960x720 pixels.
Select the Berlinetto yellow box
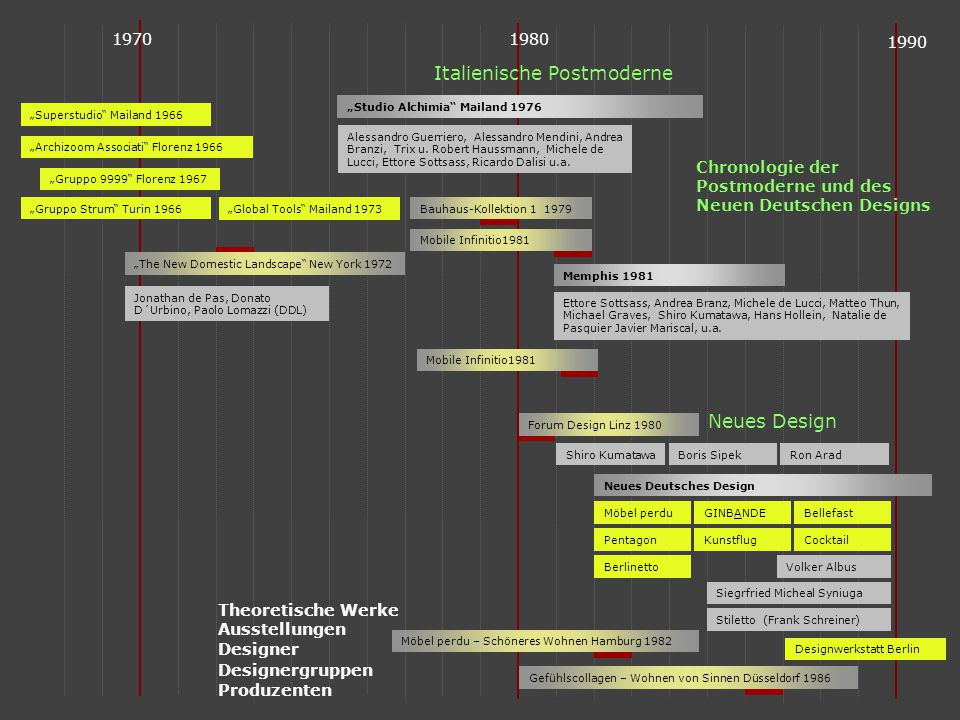[642, 566]
